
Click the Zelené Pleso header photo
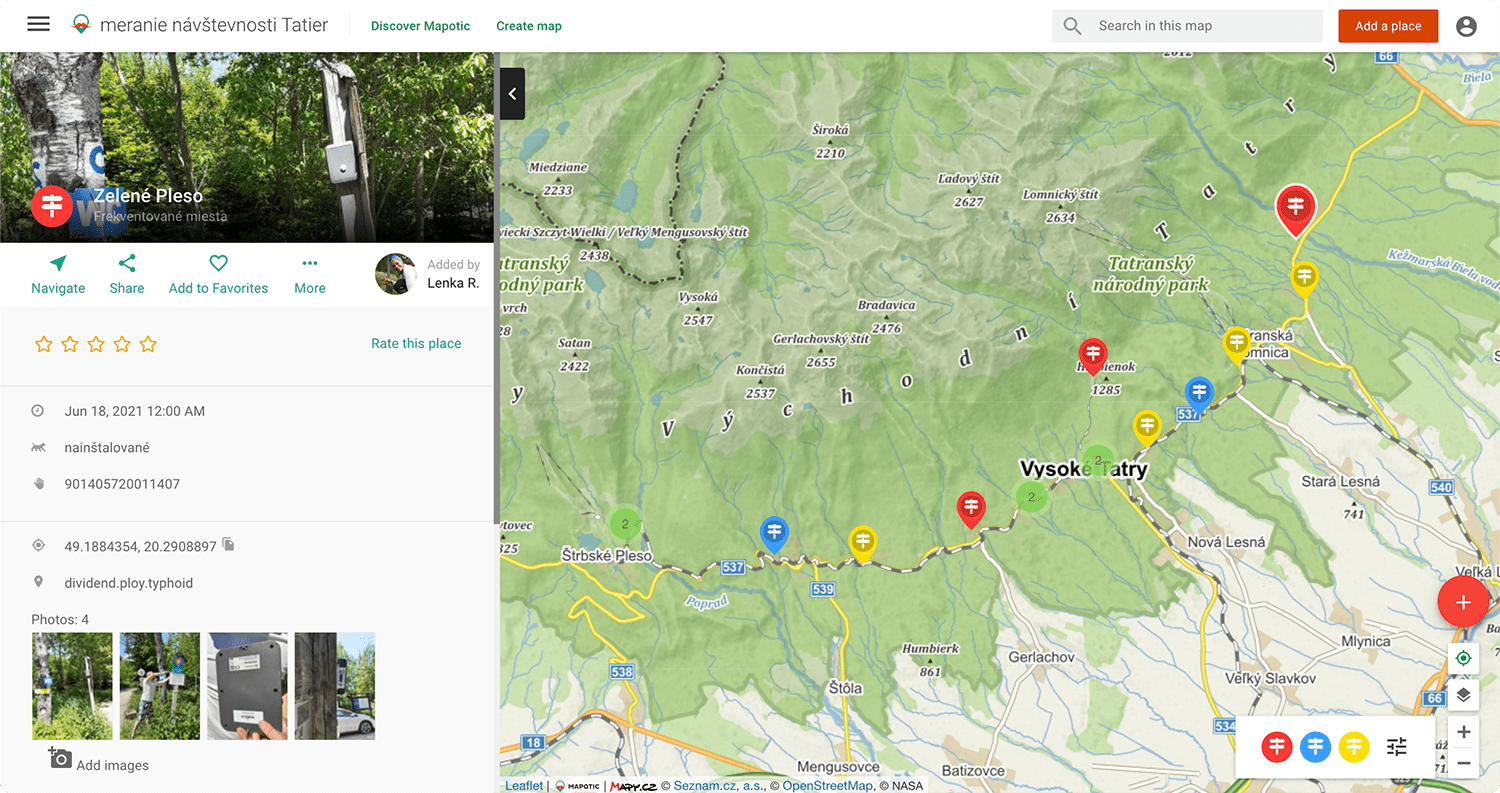point(247,147)
